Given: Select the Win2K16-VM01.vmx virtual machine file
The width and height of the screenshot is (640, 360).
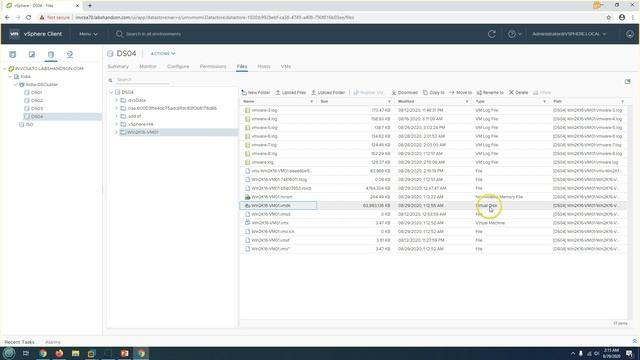Looking at the screenshot, I should [270, 223].
